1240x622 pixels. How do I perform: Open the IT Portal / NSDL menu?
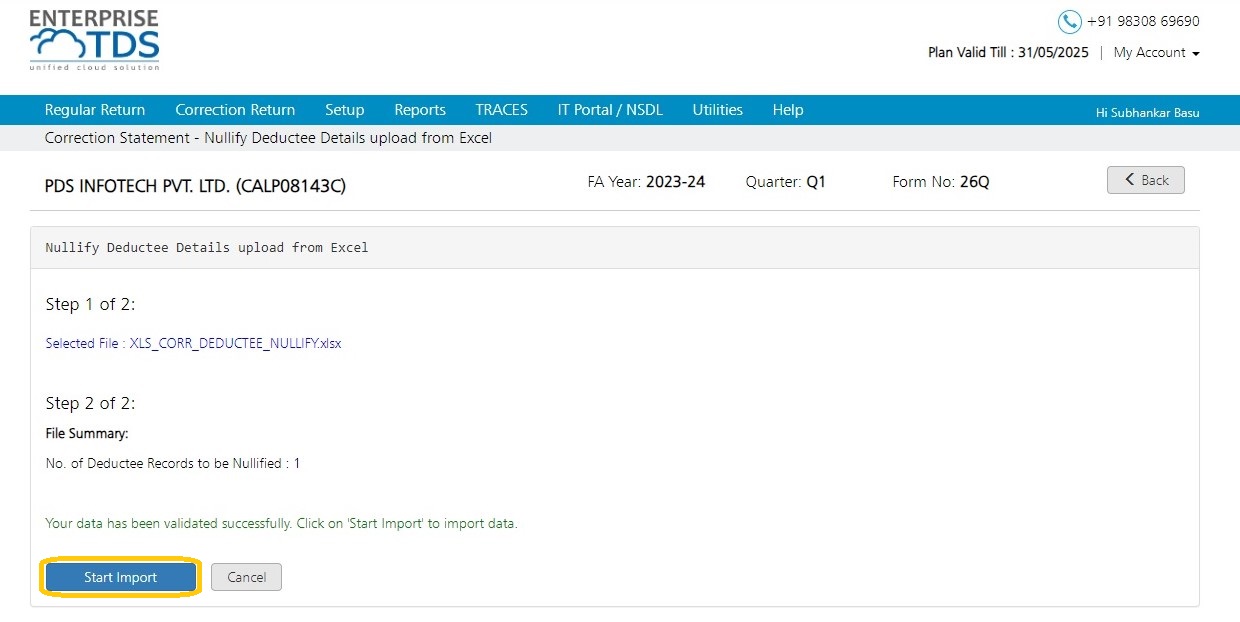coord(610,110)
